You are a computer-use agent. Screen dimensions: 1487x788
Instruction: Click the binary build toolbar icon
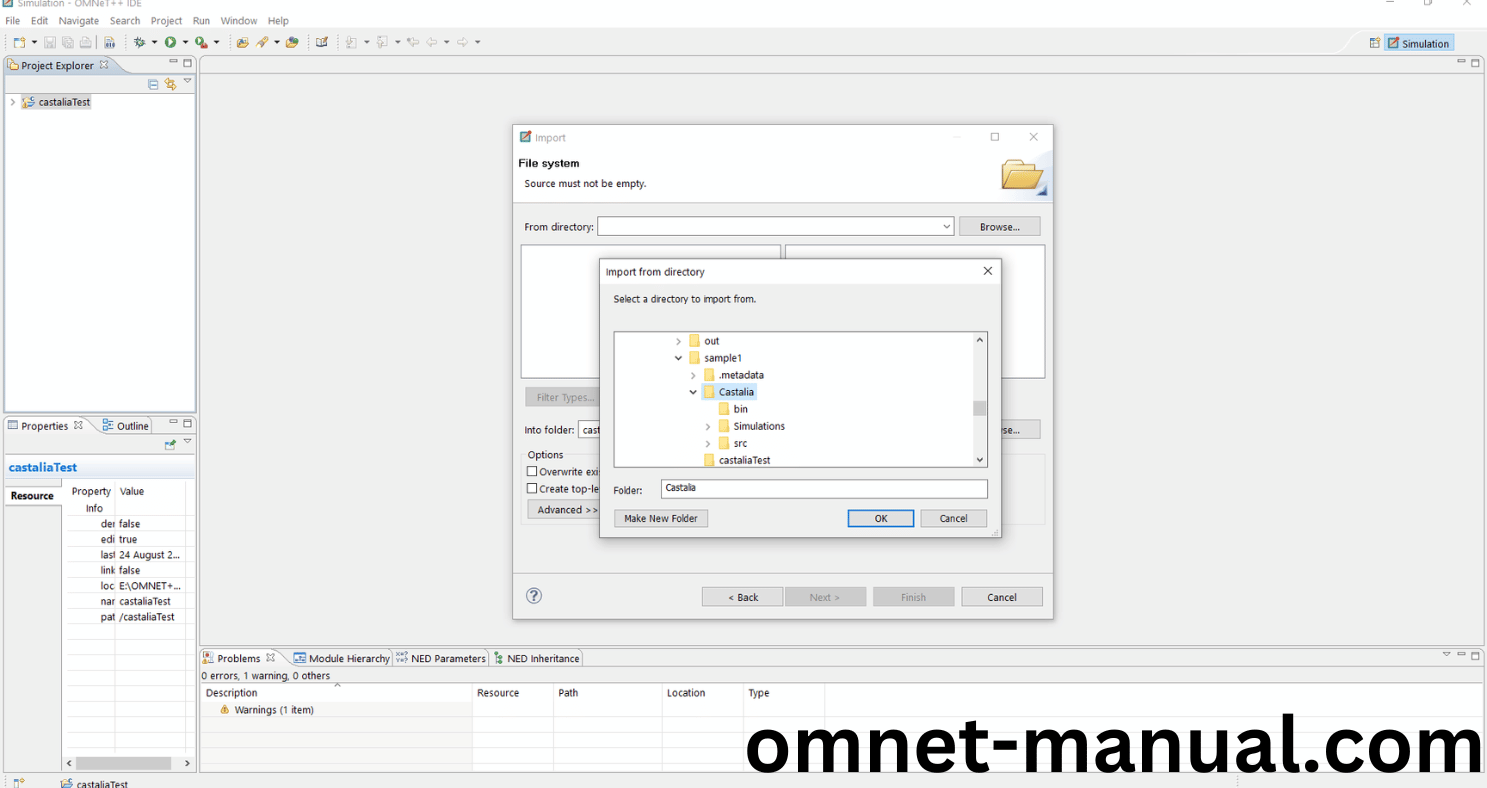110,42
